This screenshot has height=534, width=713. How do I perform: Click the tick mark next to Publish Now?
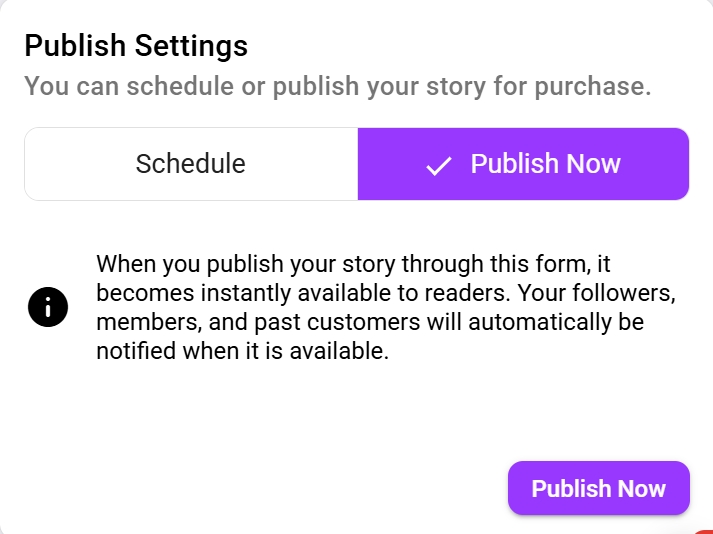[438, 166]
